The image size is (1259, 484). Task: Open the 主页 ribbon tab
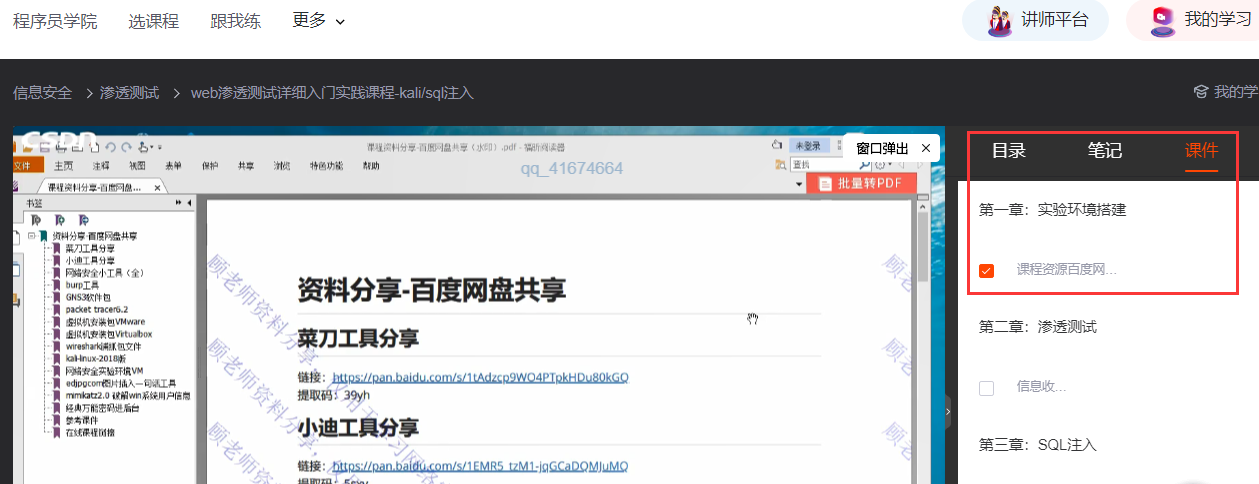(63, 166)
